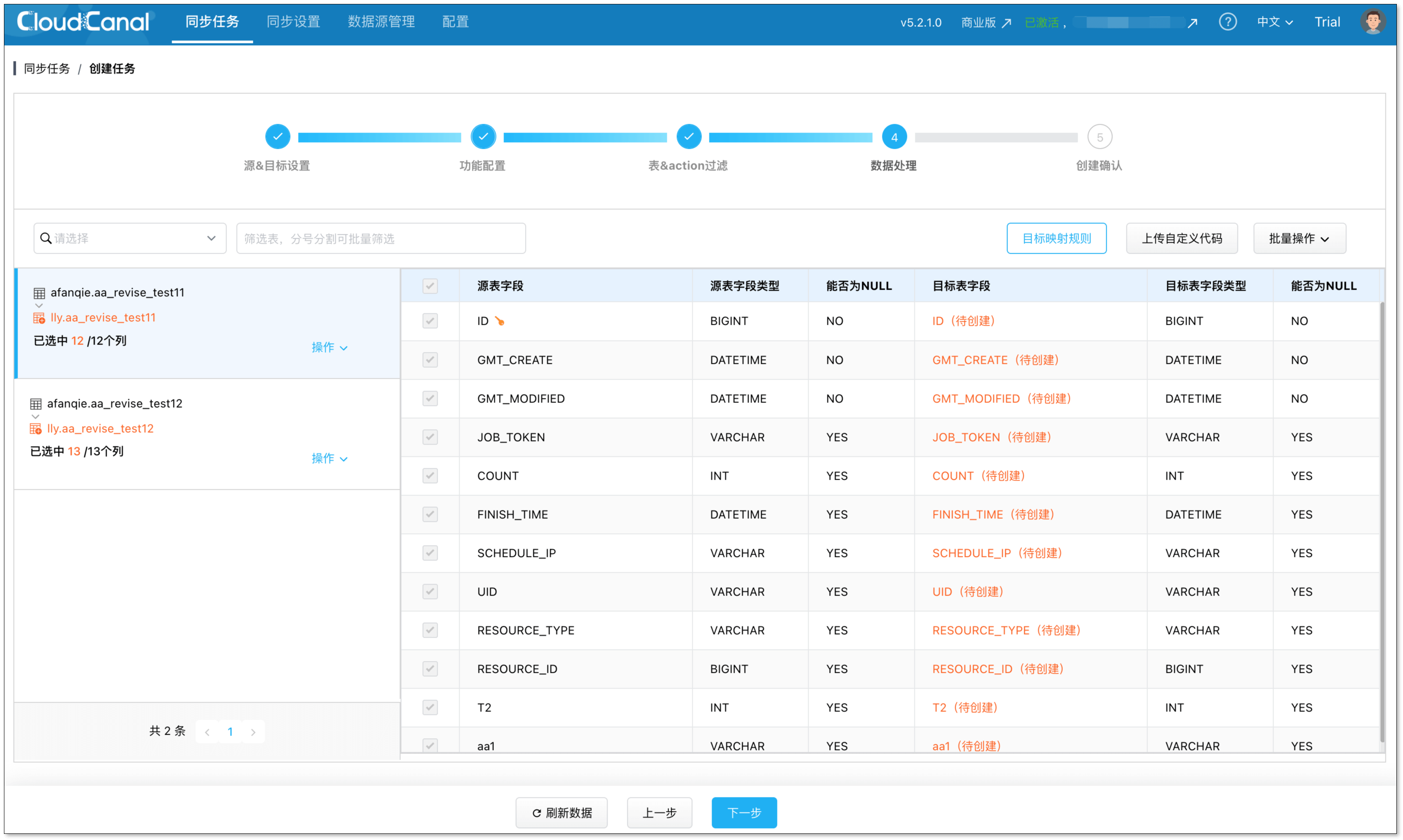Click the table icon beside afanqie.aa_revise_test11
The width and height of the screenshot is (1403, 840).
39,292
